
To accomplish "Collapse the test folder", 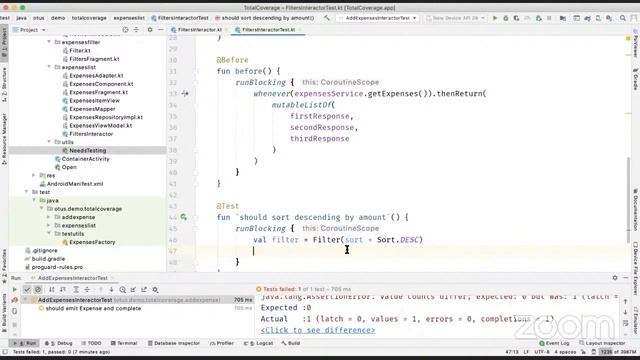I will pyautogui.click(x=27, y=192).
